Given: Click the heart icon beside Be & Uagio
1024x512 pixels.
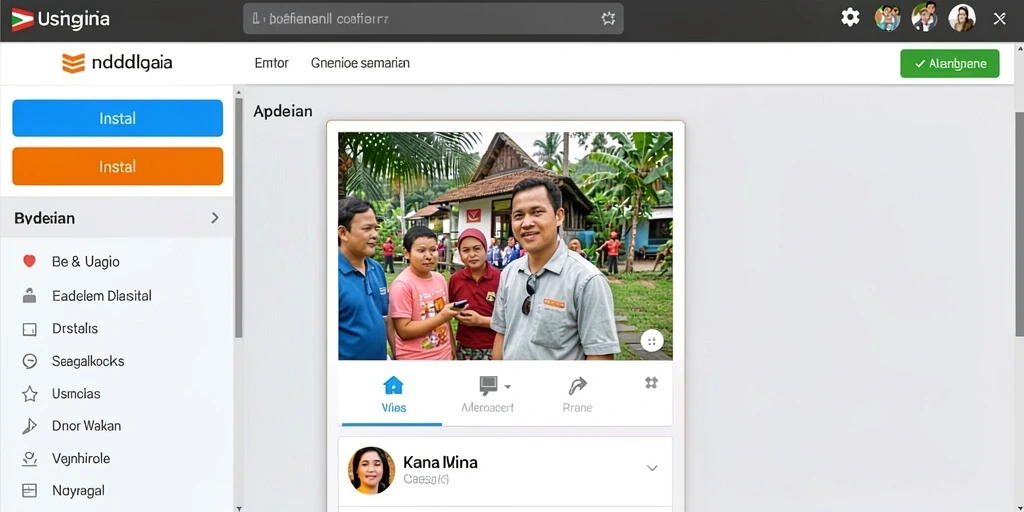Looking at the screenshot, I should click(x=29, y=261).
